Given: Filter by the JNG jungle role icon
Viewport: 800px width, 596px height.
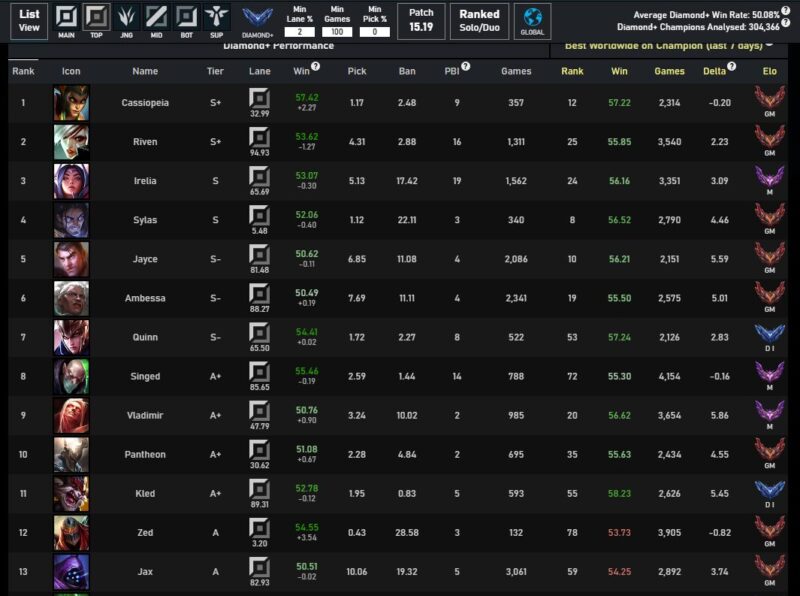Looking at the screenshot, I should coord(126,18).
